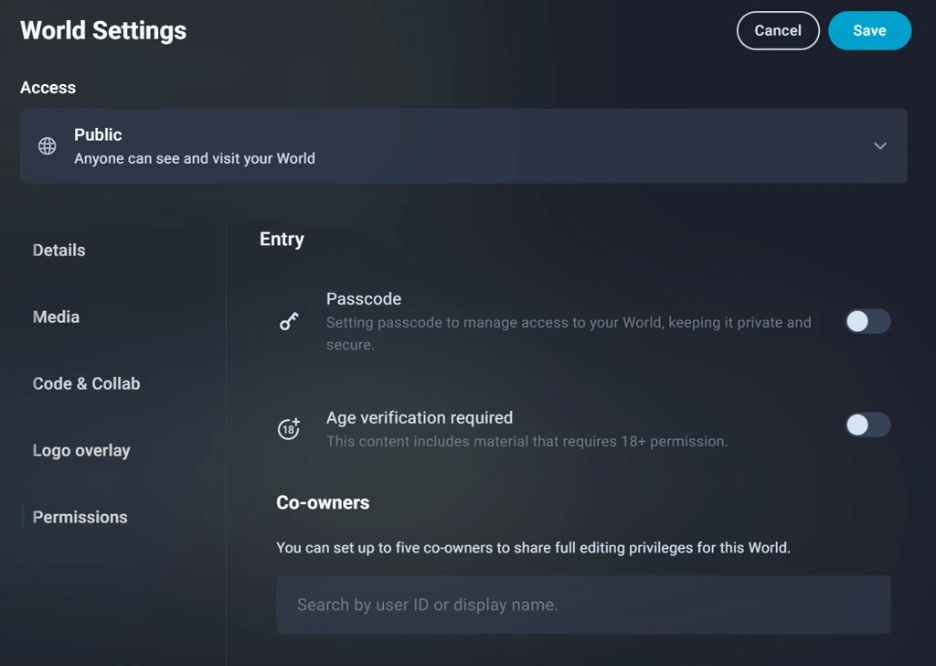Image resolution: width=936 pixels, height=666 pixels.
Task: Save the World Settings
Action: (x=869, y=30)
